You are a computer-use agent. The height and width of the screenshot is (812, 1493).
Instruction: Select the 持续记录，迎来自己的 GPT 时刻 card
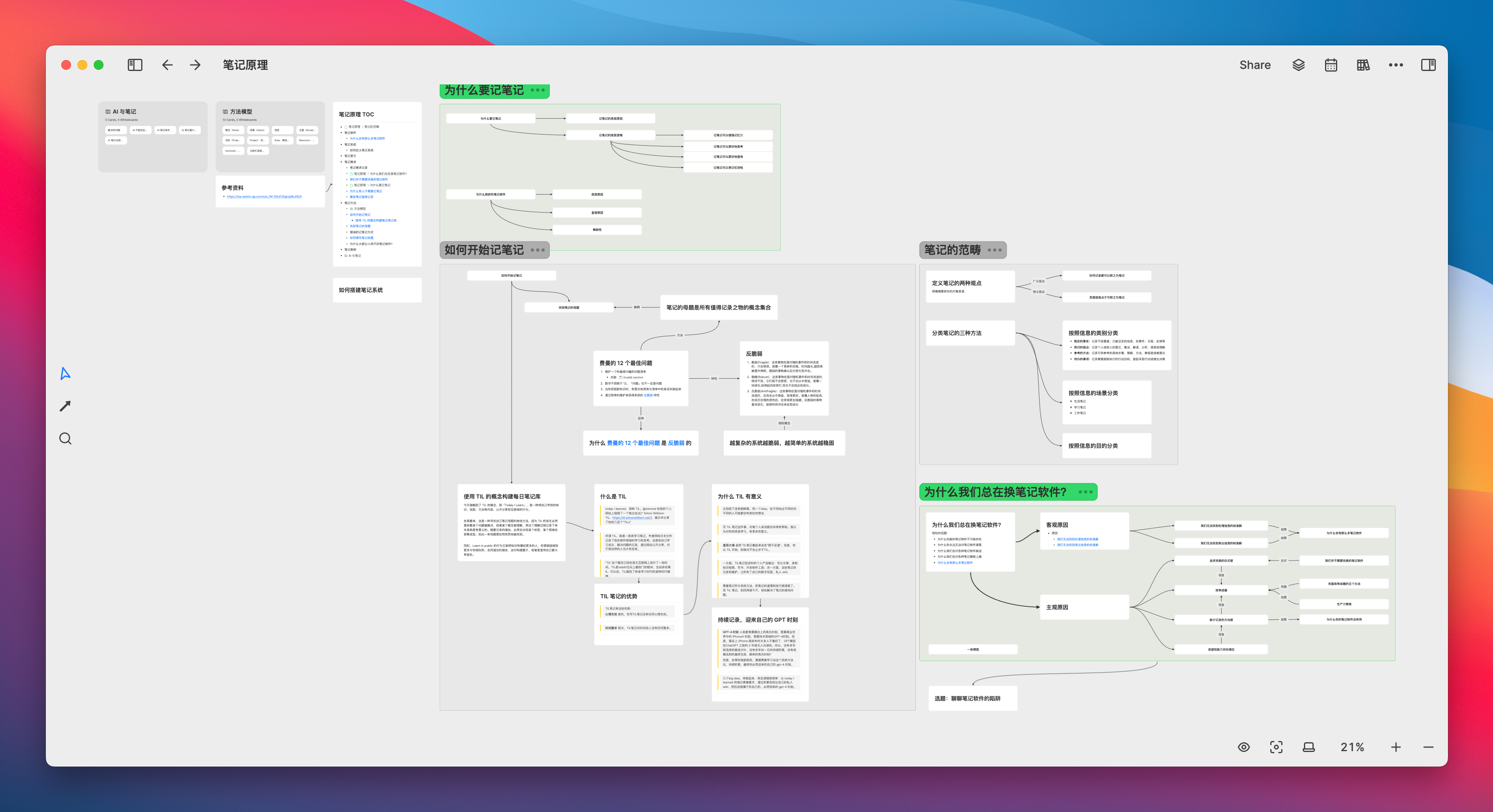coord(760,654)
